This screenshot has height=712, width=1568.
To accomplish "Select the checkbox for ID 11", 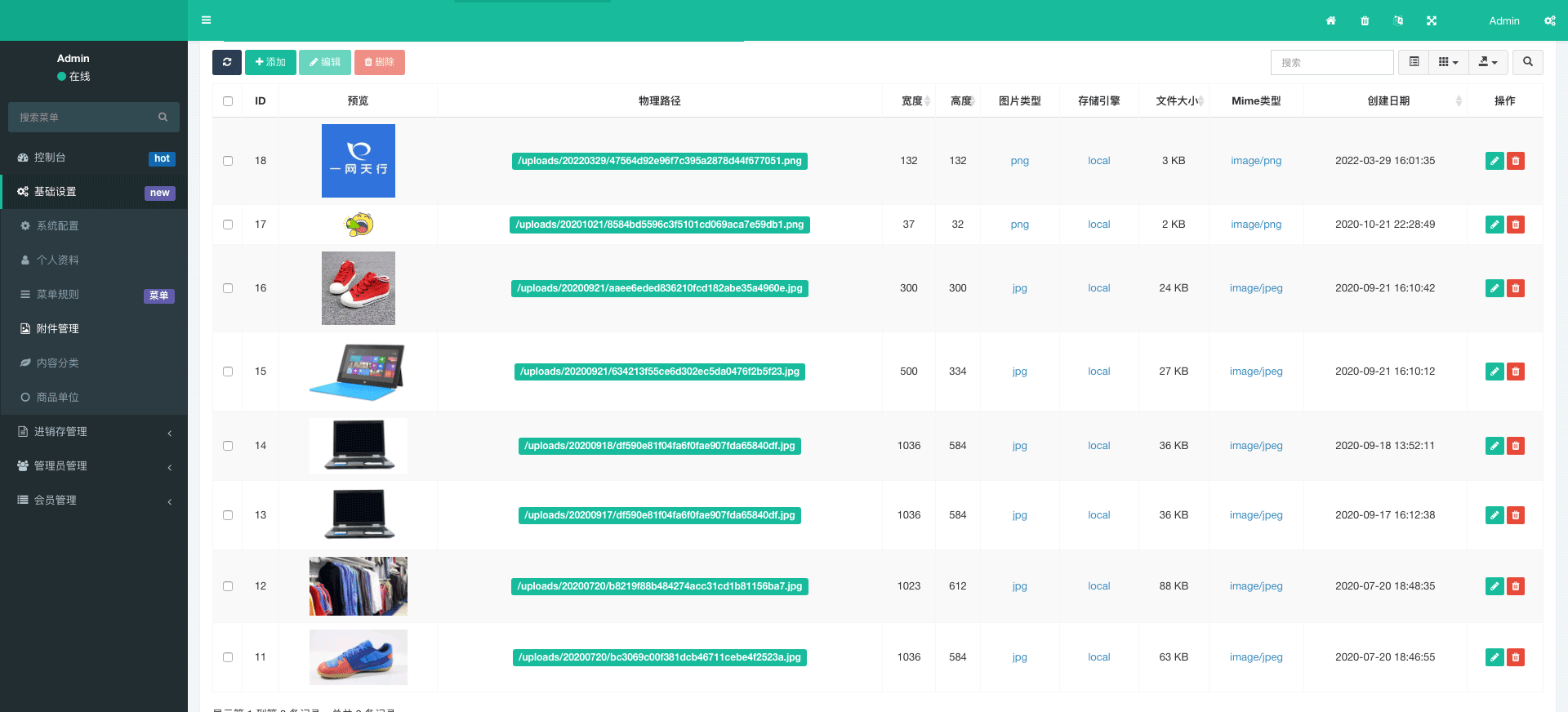I will (x=228, y=657).
